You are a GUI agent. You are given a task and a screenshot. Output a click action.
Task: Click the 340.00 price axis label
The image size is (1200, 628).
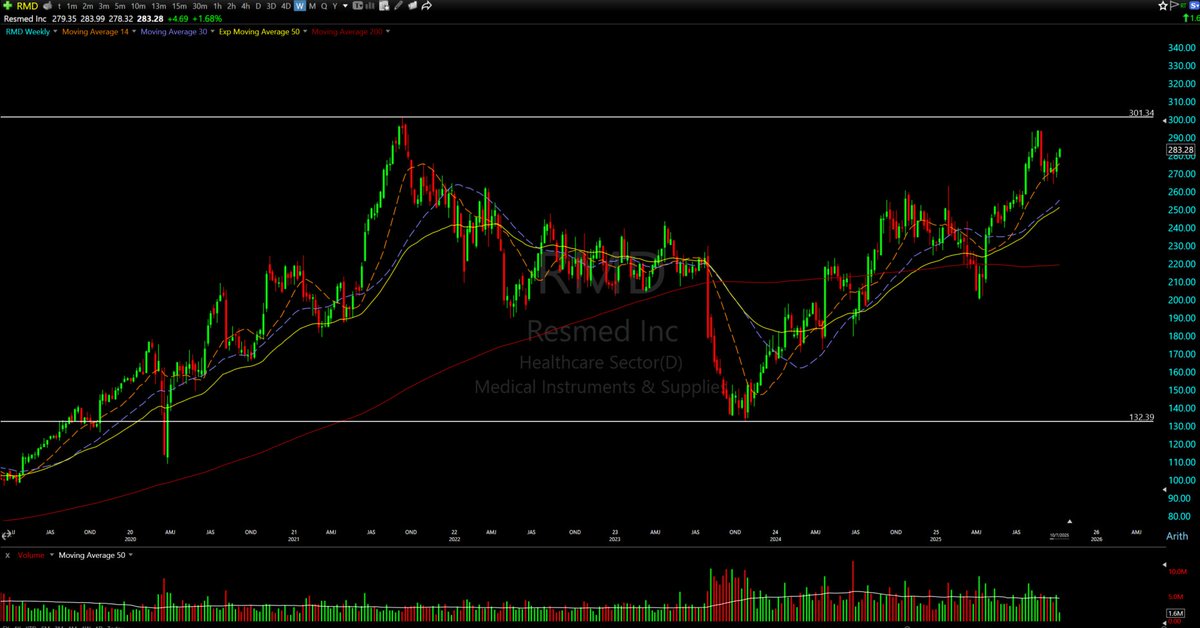click(x=1180, y=48)
